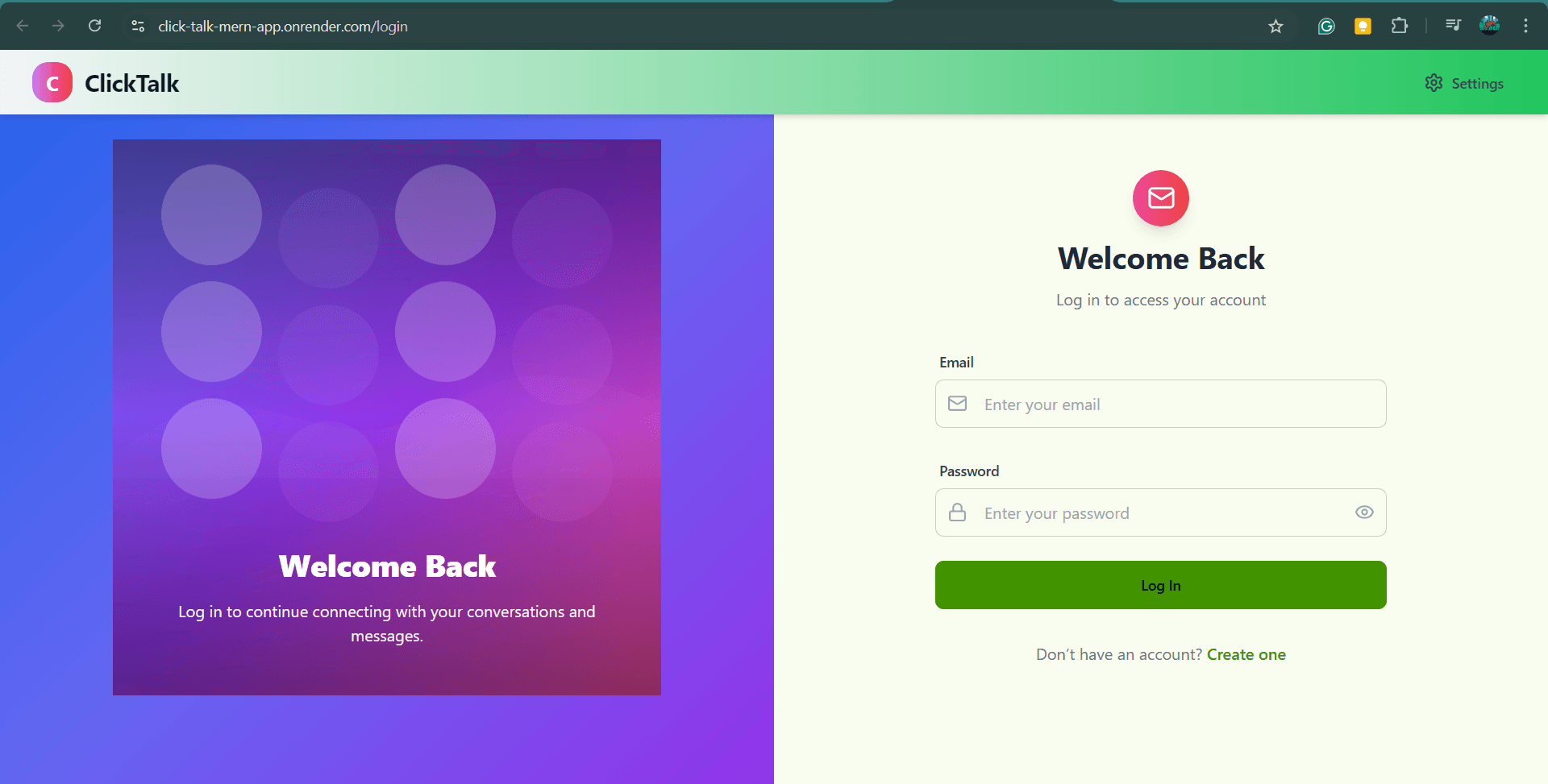Bookmark this page with star icon

coord(1275,27)
